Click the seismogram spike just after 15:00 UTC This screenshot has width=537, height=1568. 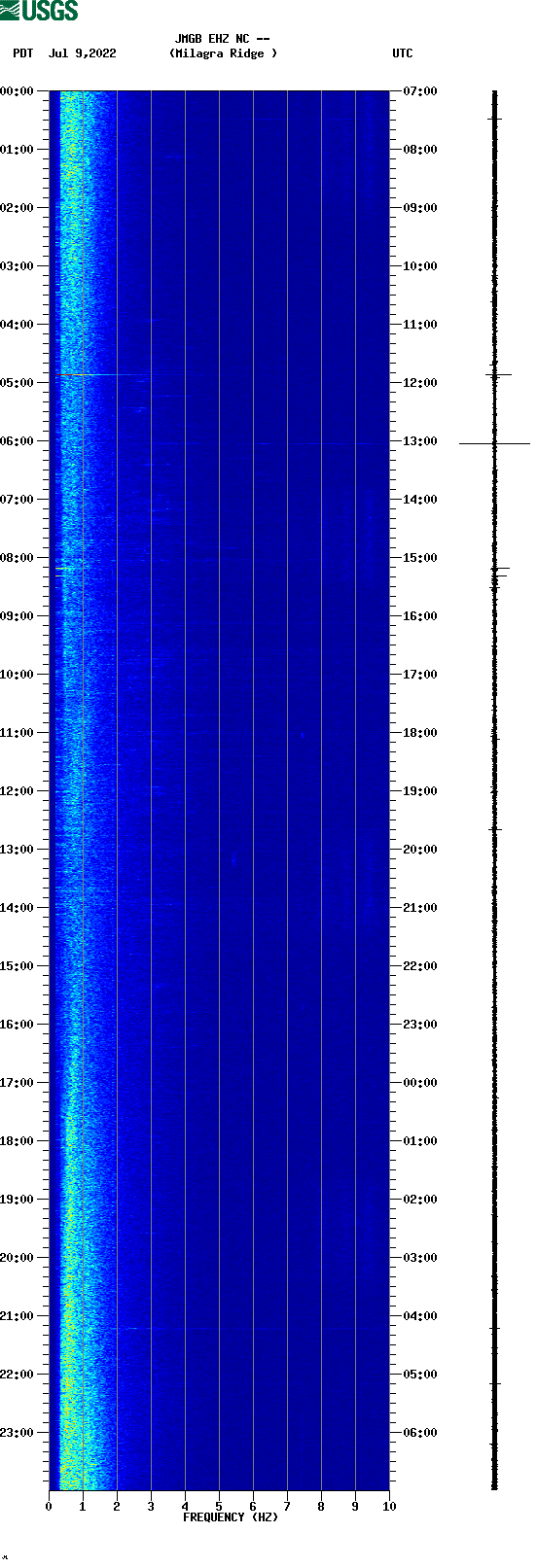pyautogui.click(x=500, y=569)
